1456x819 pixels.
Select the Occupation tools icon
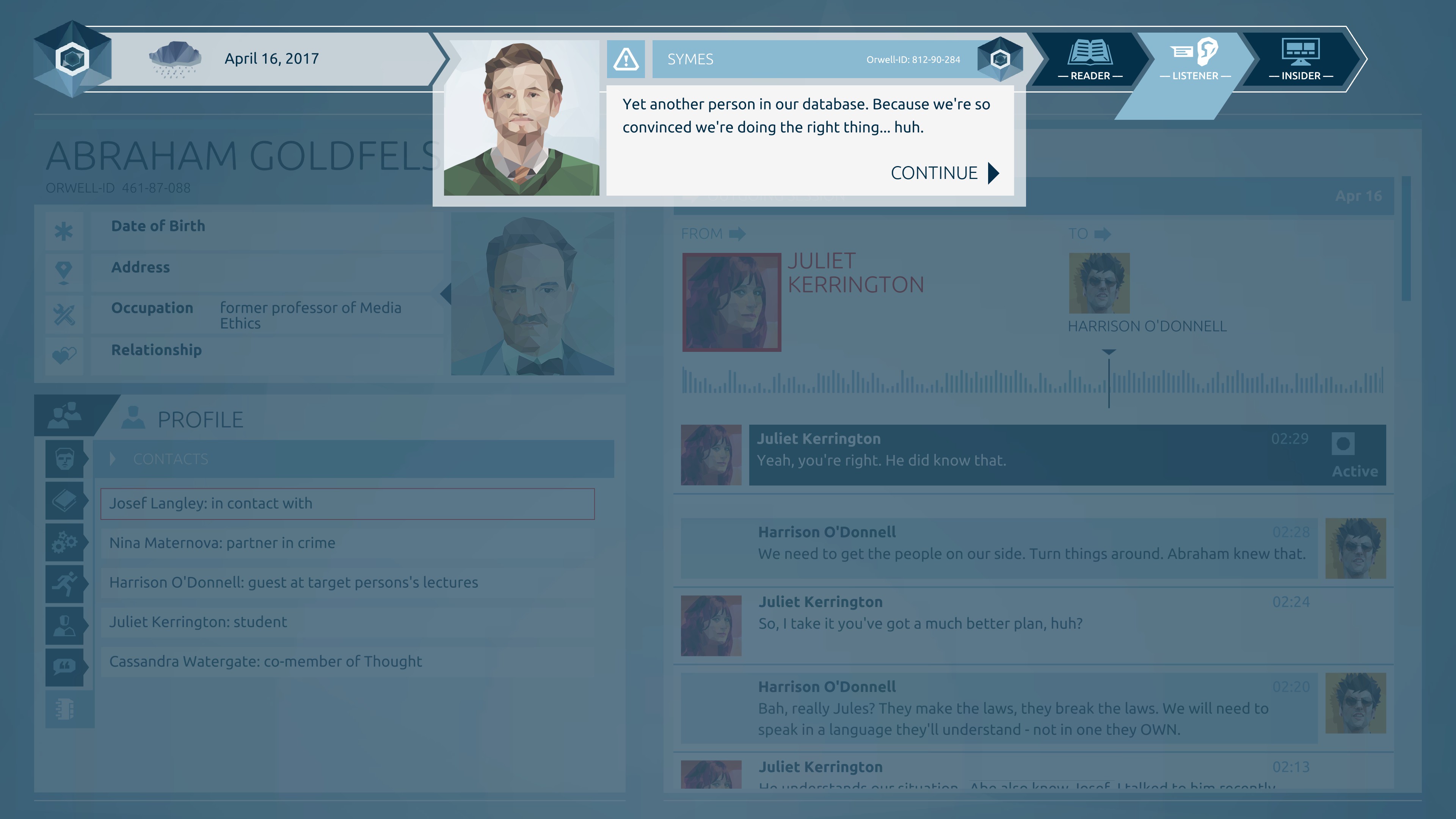tap(64, 314)
